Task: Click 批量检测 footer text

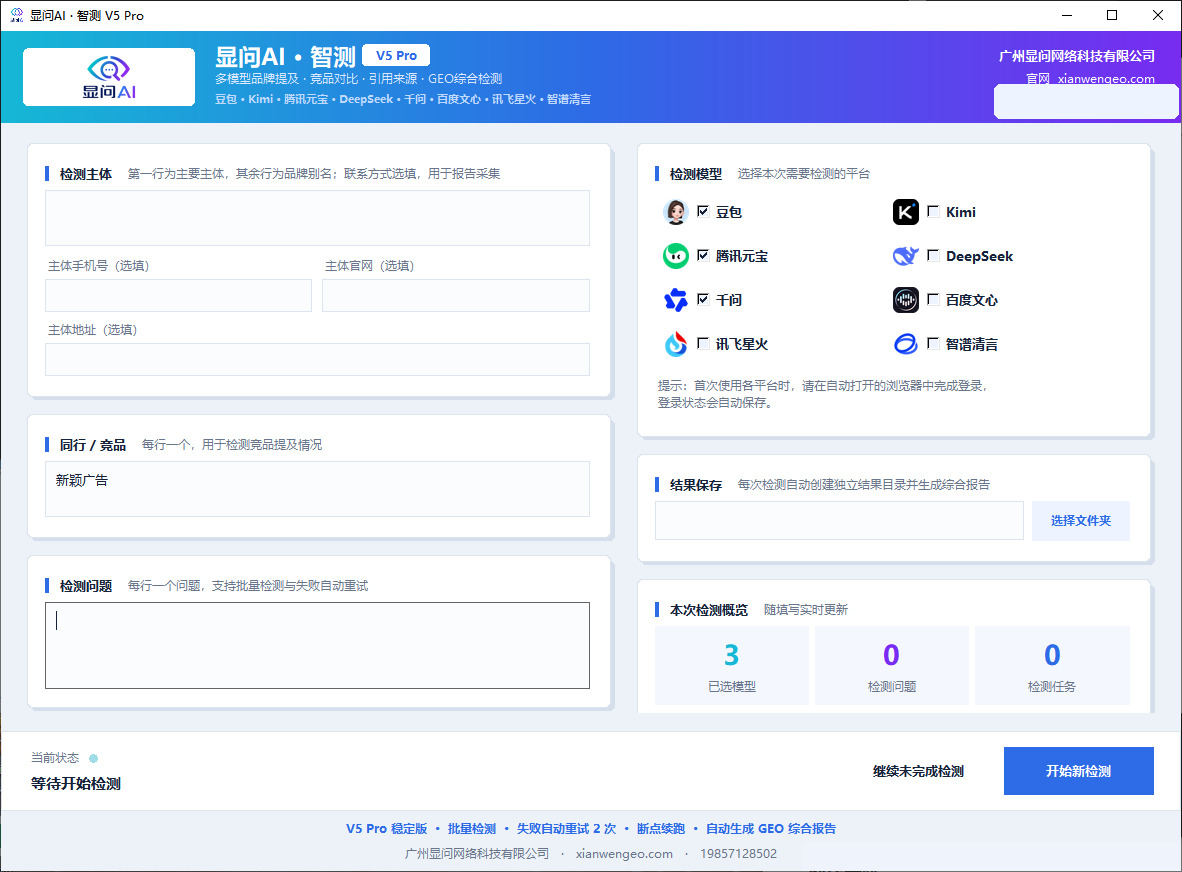Action: click(472, 829)
